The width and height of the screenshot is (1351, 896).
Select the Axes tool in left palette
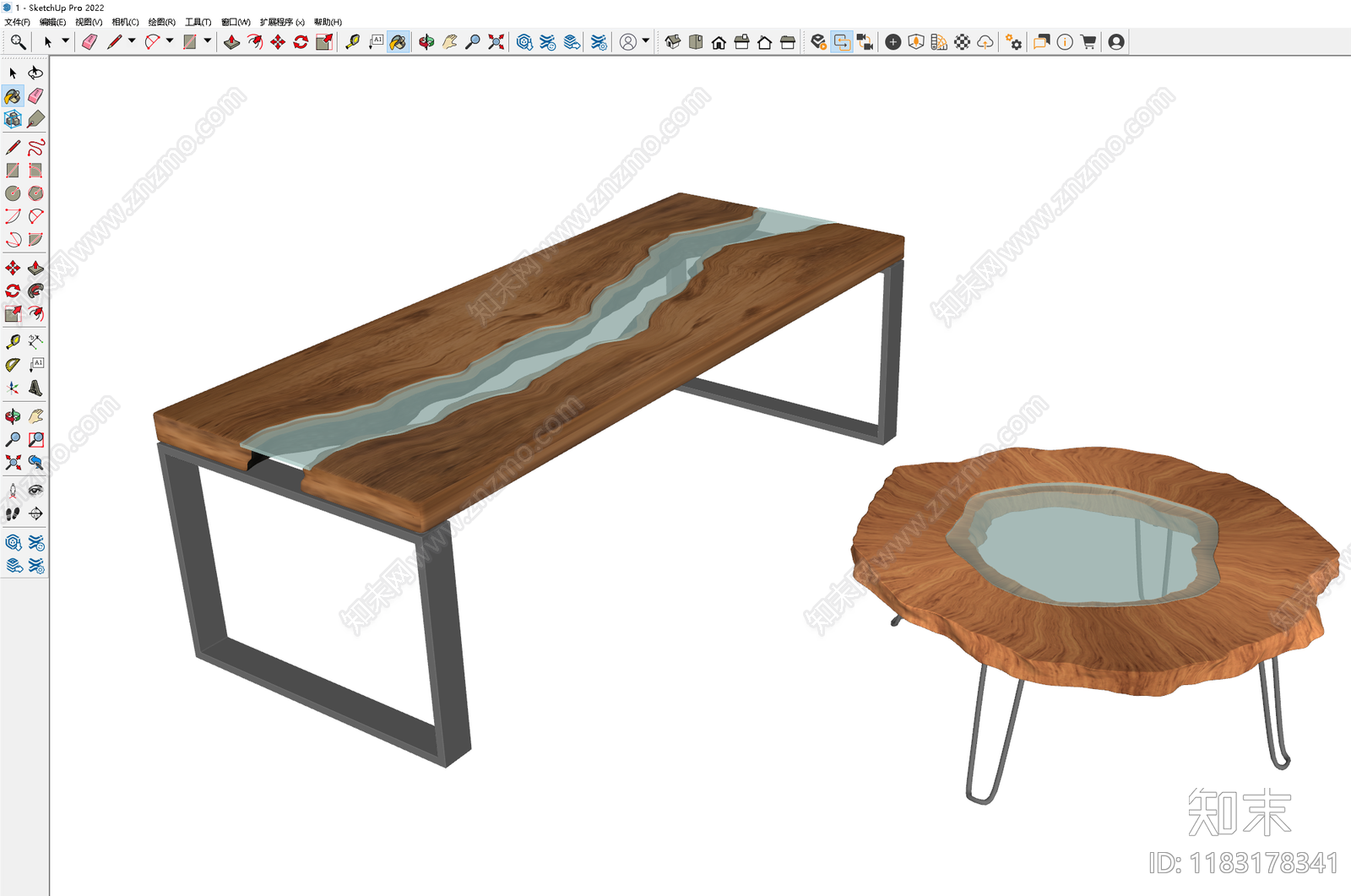[x=13, y=388]
